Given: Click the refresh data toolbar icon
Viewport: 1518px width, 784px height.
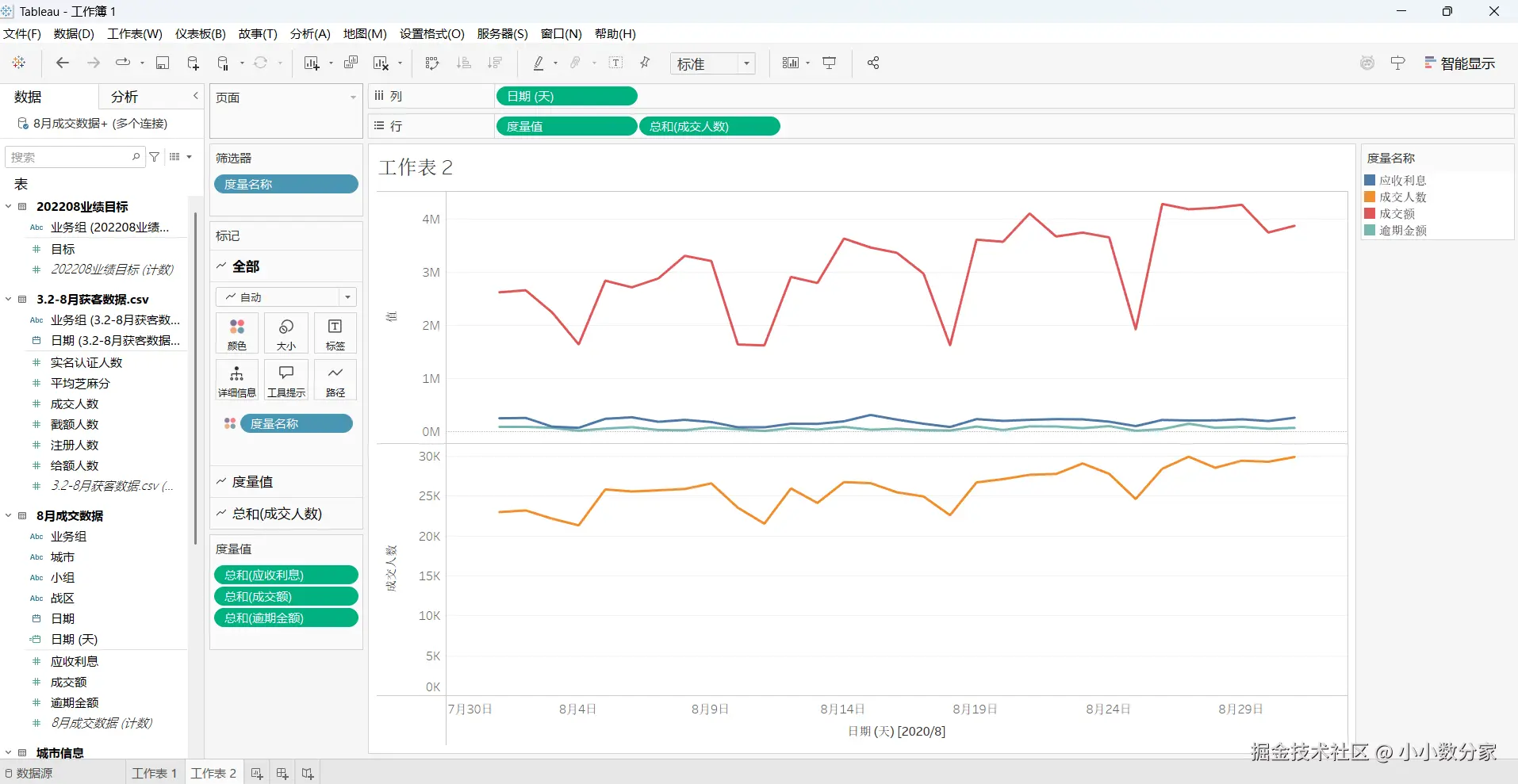Looking at the screenshot, I should (260, 63).
